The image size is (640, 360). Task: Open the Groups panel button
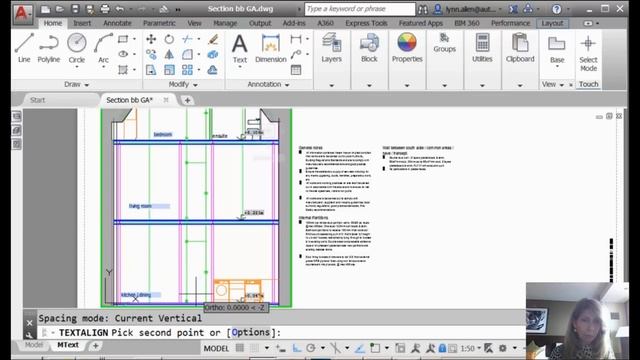coord(444,43)
